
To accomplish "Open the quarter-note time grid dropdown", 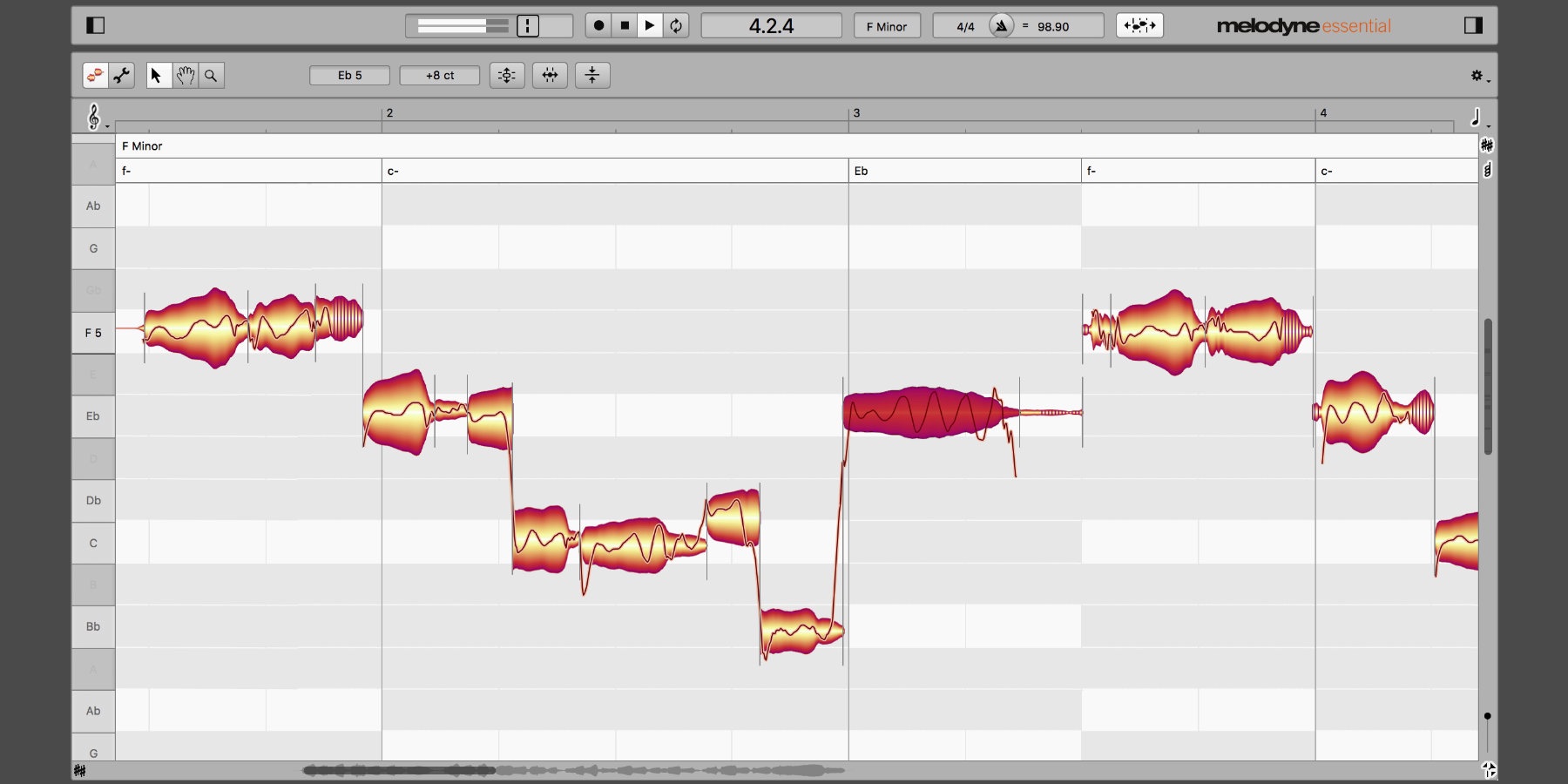I will (1477, 118).
